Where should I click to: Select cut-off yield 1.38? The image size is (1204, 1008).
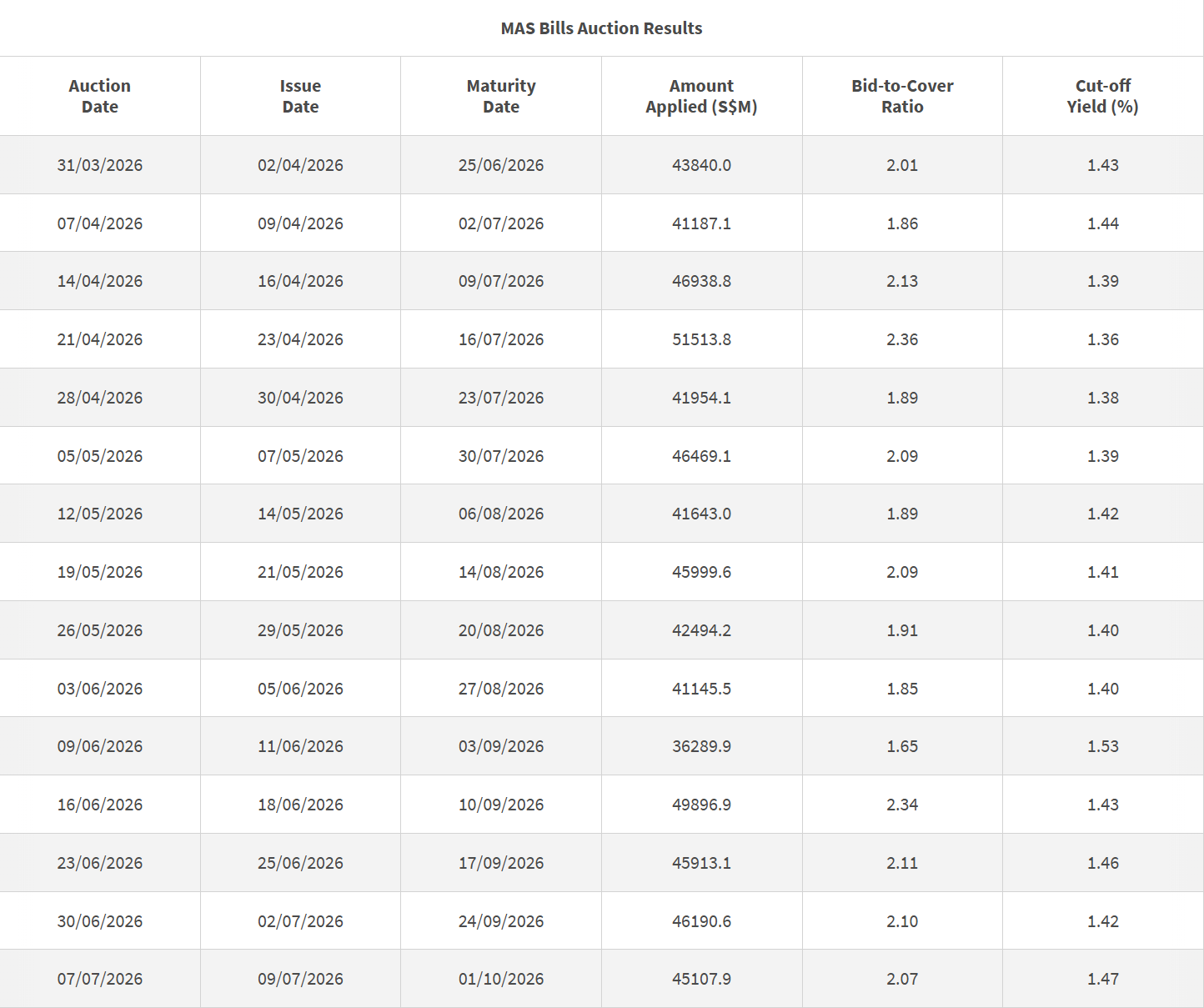1103,398
